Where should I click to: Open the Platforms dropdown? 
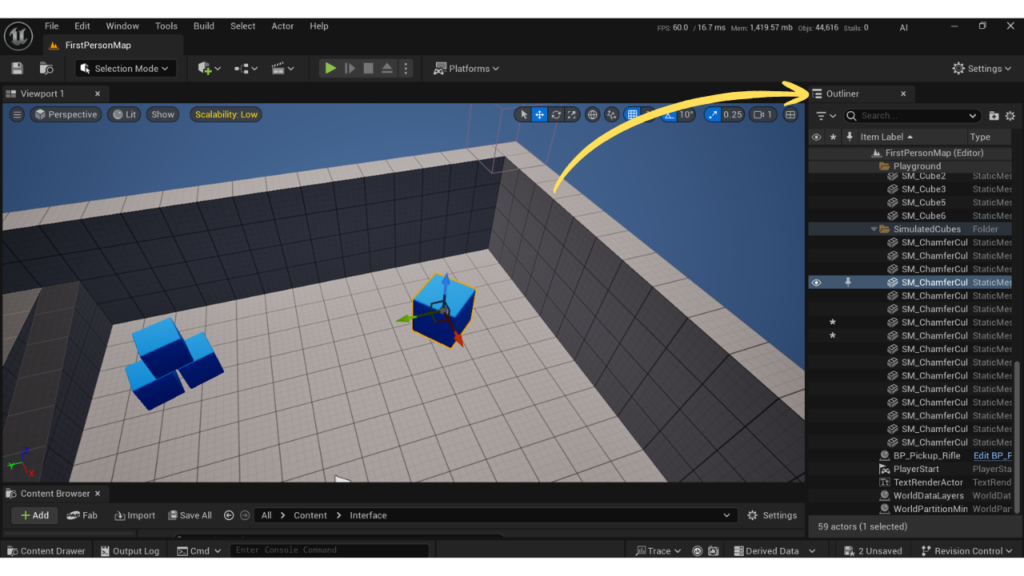[x=466, y=69]
